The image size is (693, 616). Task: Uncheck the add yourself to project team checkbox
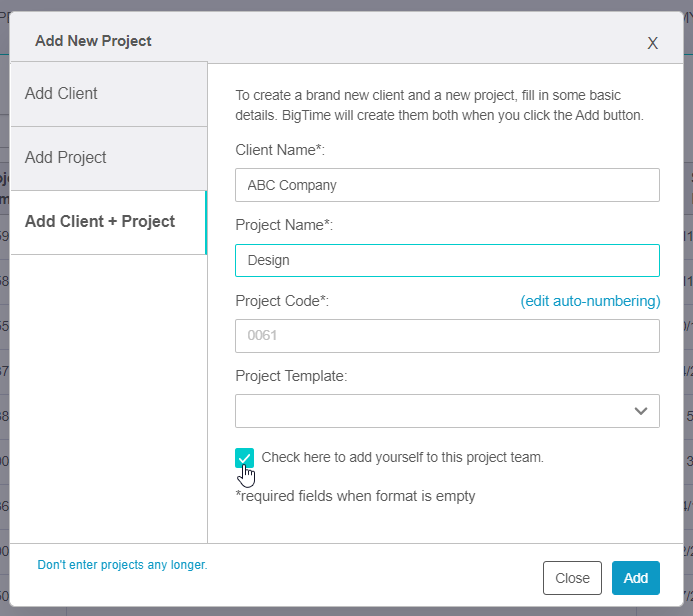[245, 458]
